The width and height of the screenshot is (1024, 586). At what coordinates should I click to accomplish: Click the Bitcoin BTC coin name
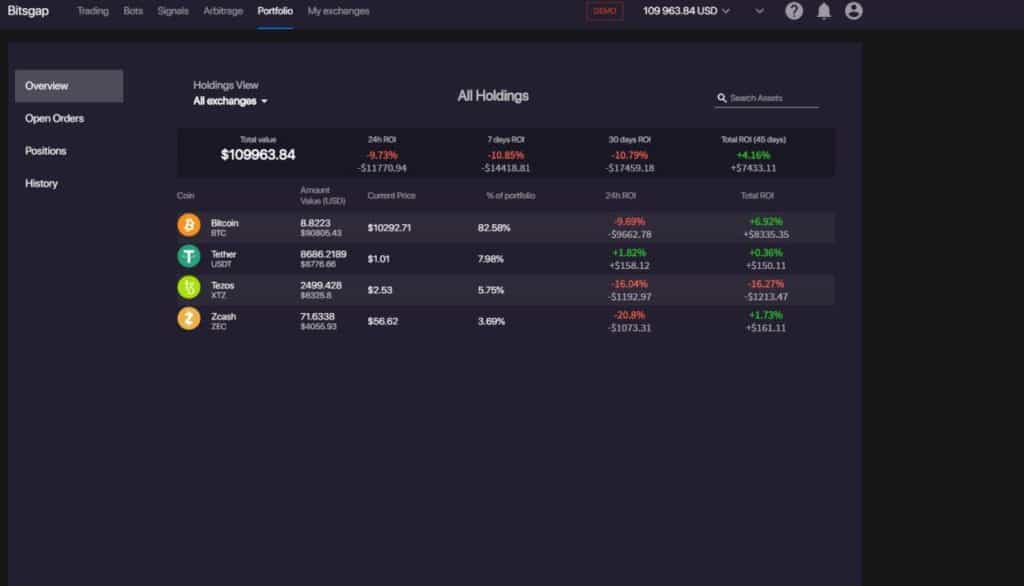[x=224, y=227]
